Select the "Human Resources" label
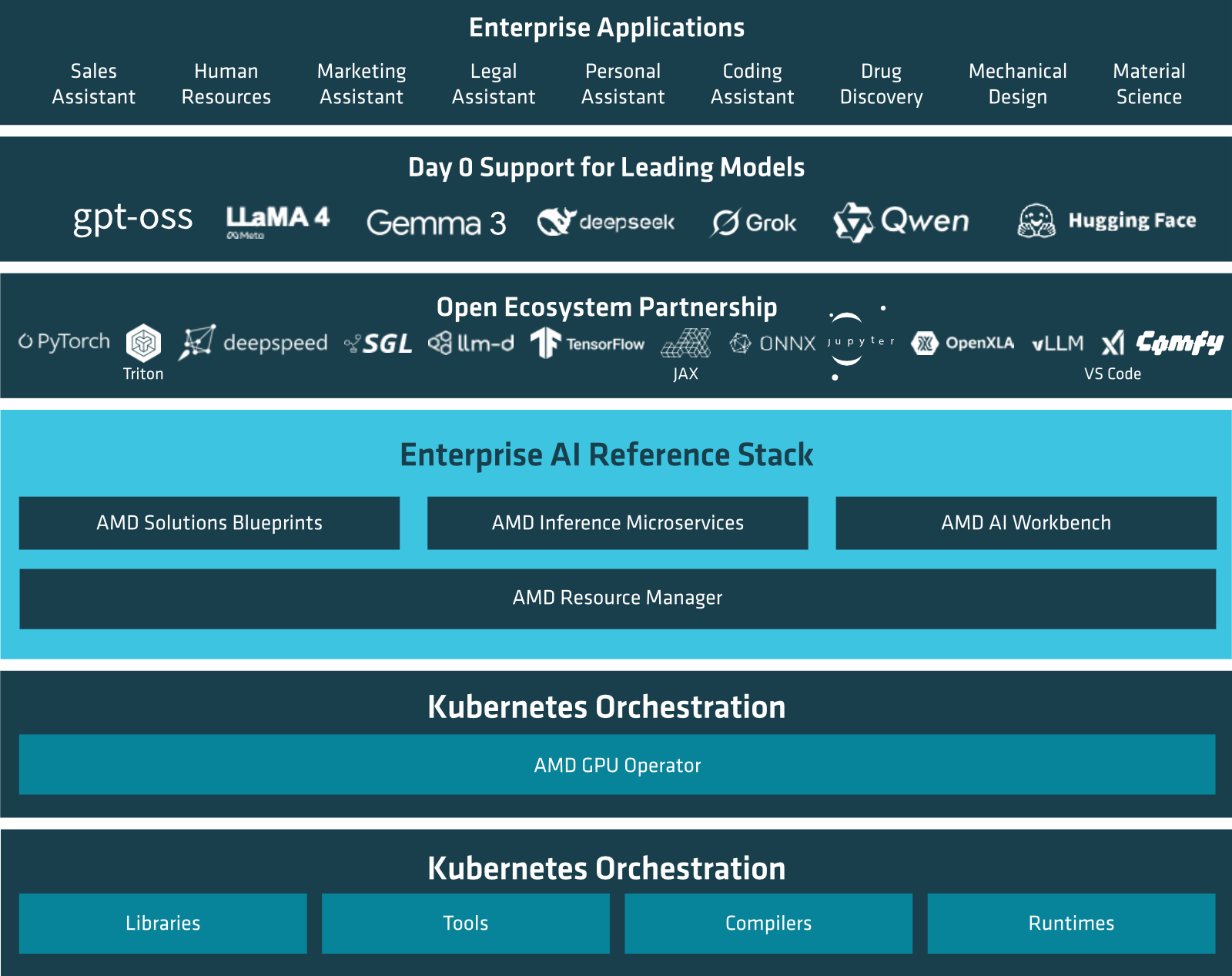Viewport: 1232px width, 976px height. (226, 84)
